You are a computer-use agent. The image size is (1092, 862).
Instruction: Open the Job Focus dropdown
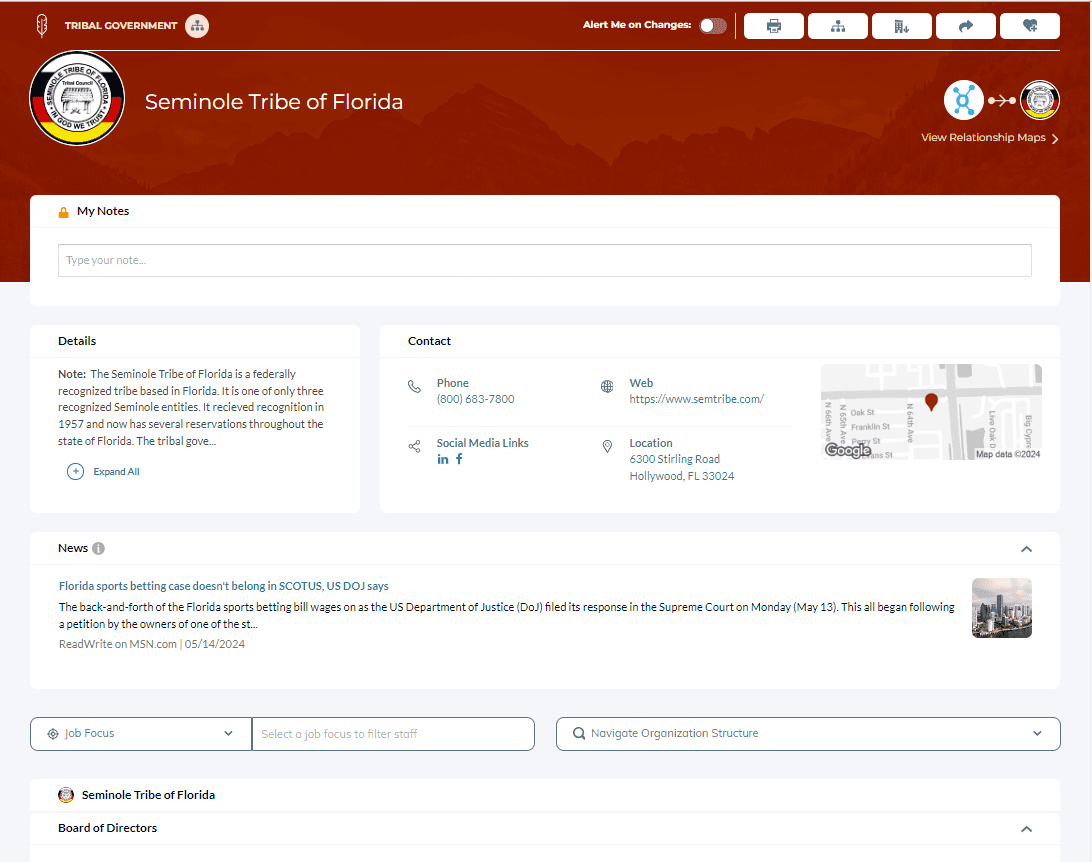pos(141,734)
